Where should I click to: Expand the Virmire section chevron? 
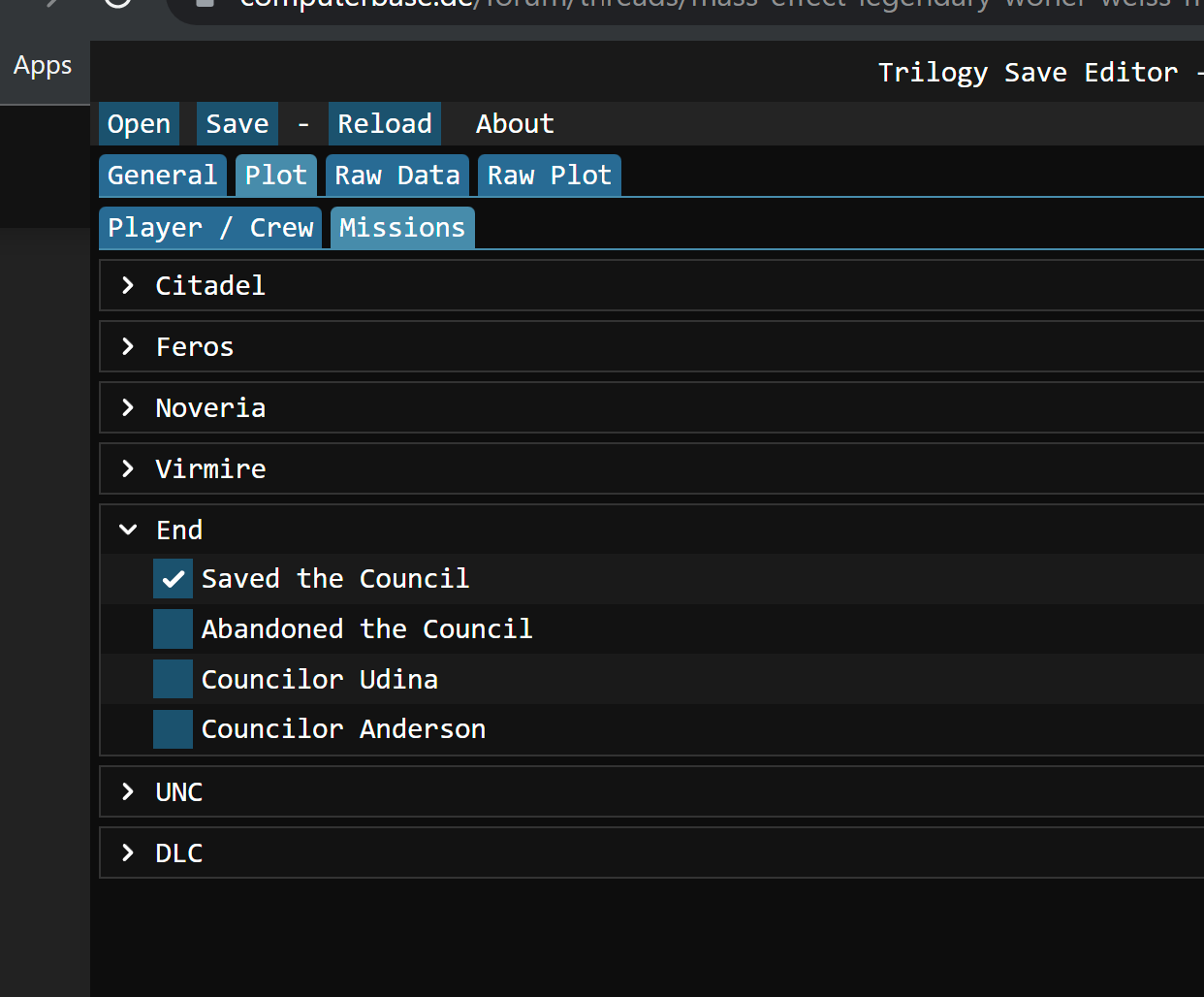pos(128,468)
